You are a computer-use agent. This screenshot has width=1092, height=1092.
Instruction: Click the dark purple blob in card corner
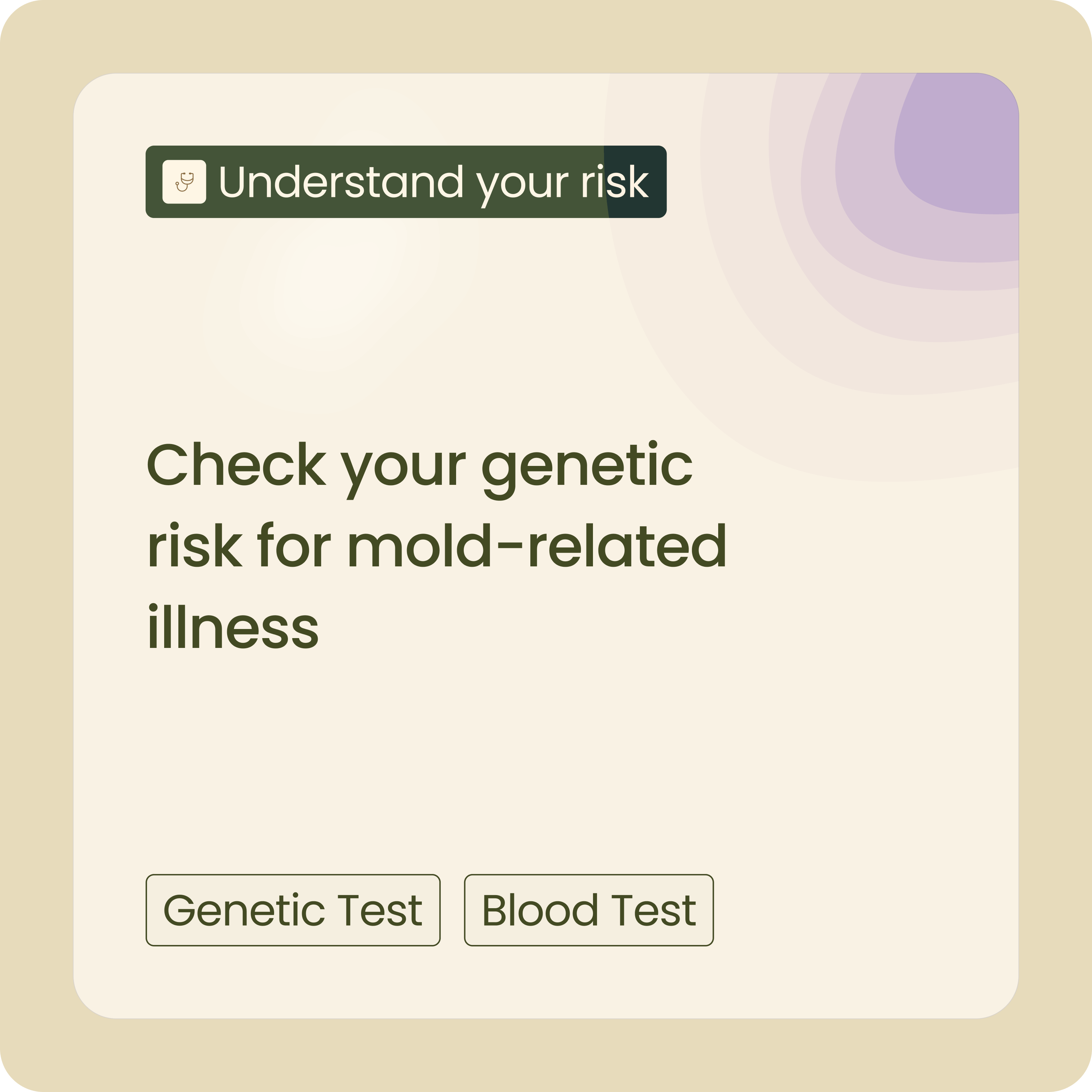click(x=961, y=147)
